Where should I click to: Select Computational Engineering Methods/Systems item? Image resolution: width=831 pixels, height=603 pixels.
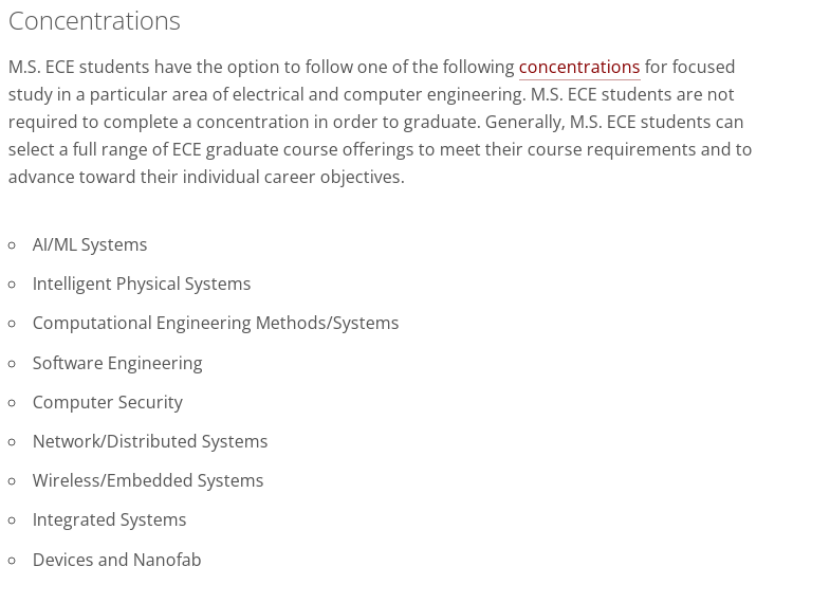tap(215, 323)
